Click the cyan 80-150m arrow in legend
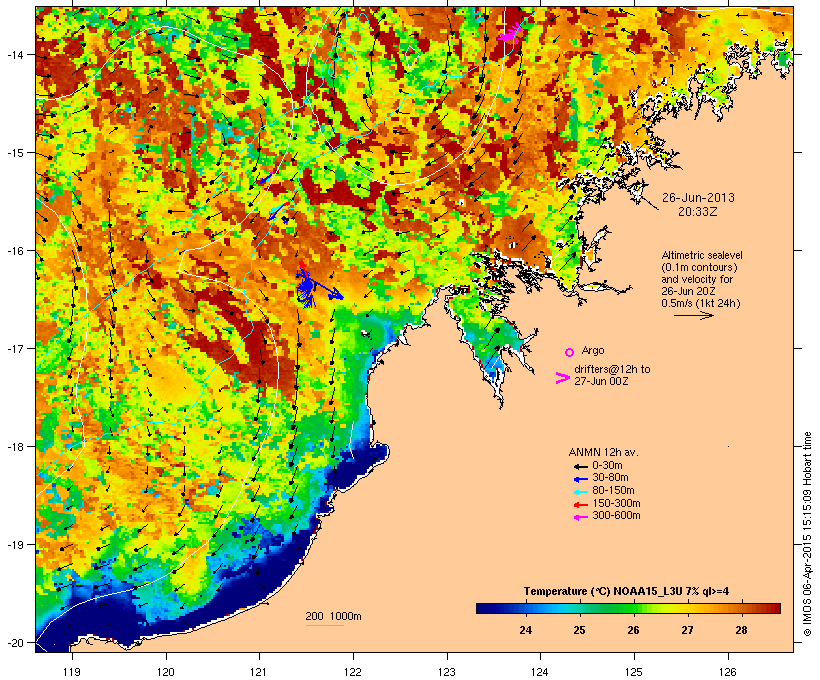The width and height of the screenshot is (820, 680). tap(580, 492)
